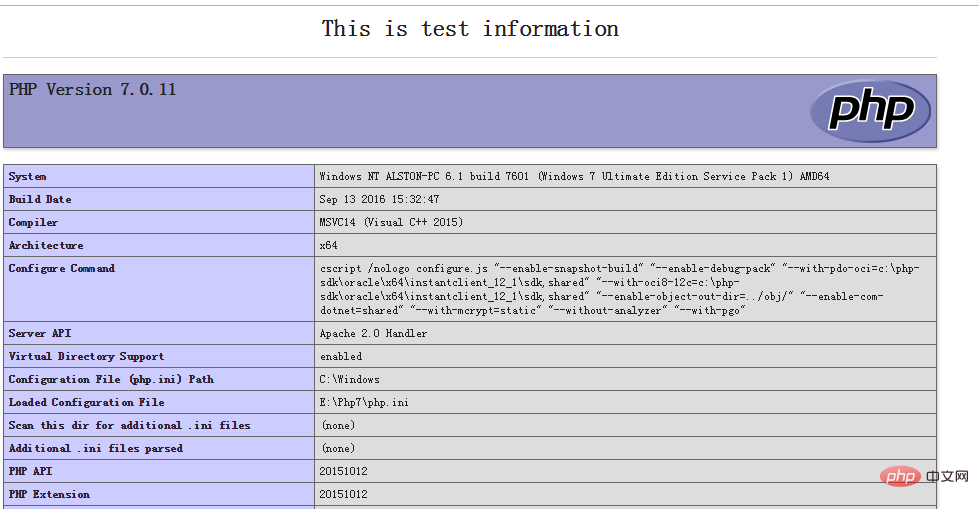Click the C:\Windows configuration path value
Image resolution: width=979 pixels, height=509 pixels.
pyautogui.click(x=350, y=379)
